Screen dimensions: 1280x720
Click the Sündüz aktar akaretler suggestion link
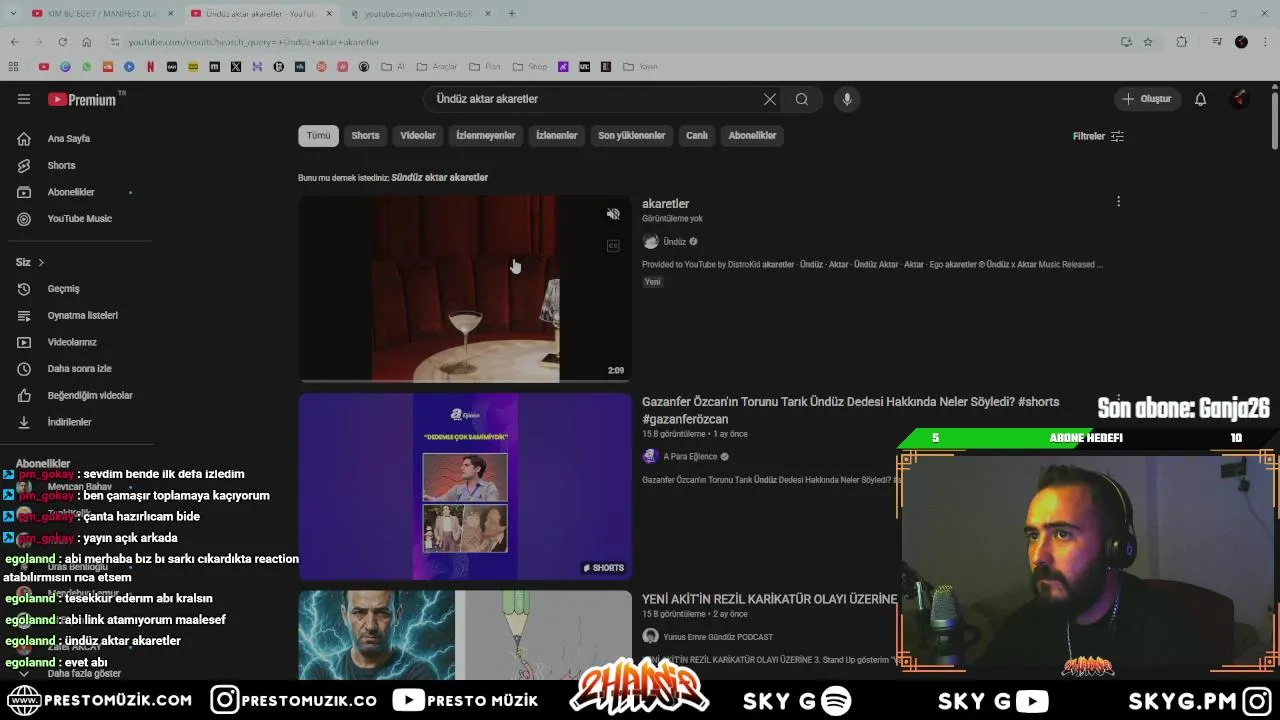439,178
